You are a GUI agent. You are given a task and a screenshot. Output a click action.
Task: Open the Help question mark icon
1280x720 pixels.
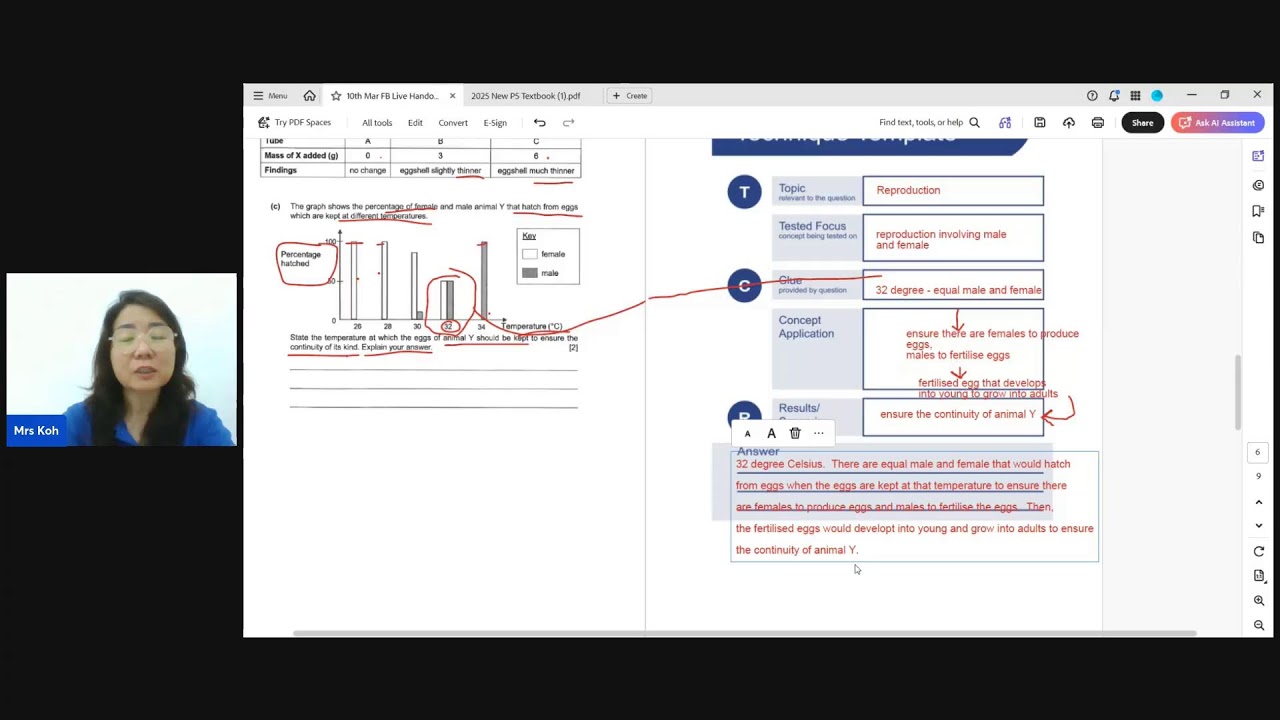(1092, 96)
